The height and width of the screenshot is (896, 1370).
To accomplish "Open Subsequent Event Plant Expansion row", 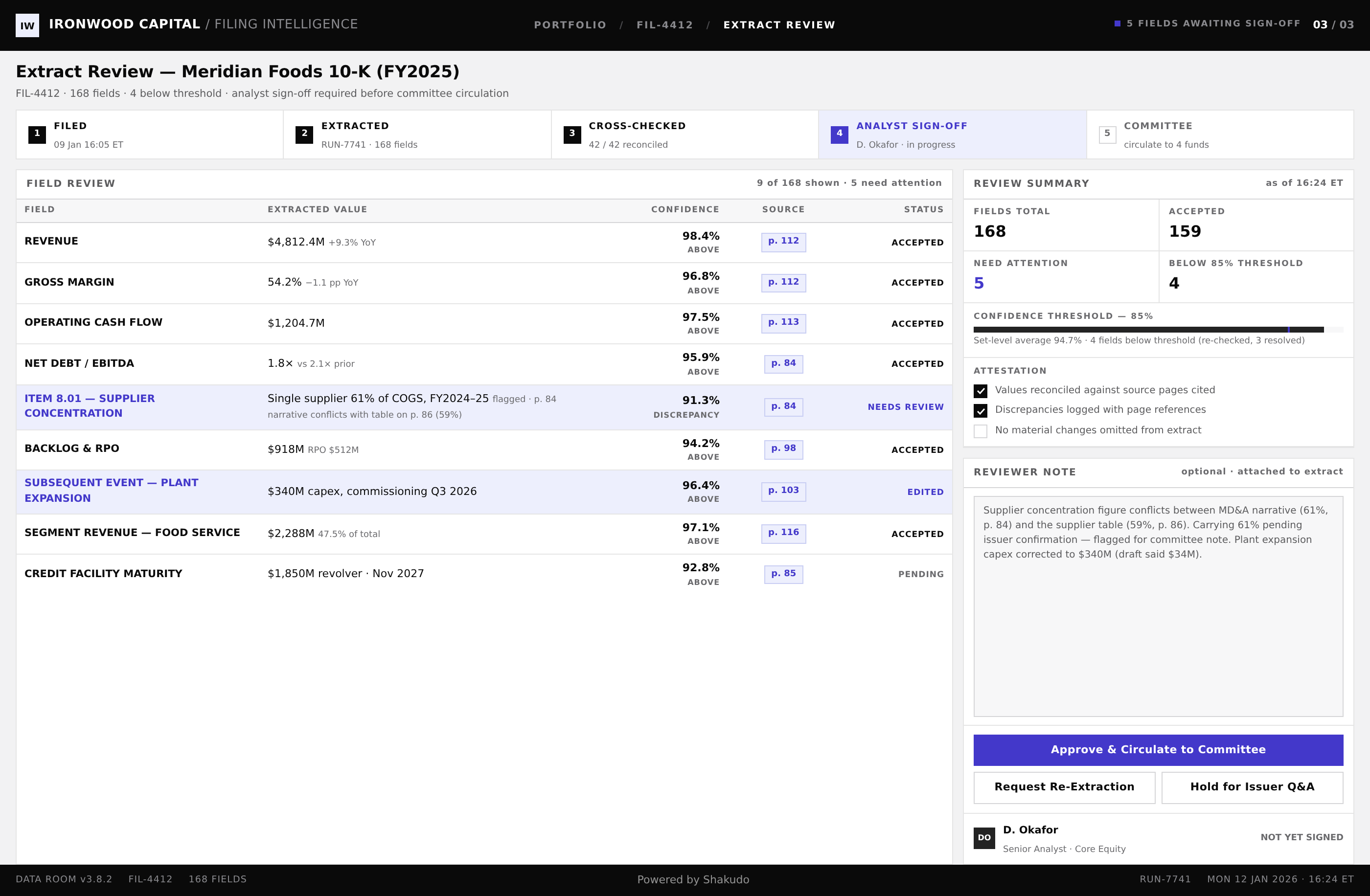I will 484,492.
